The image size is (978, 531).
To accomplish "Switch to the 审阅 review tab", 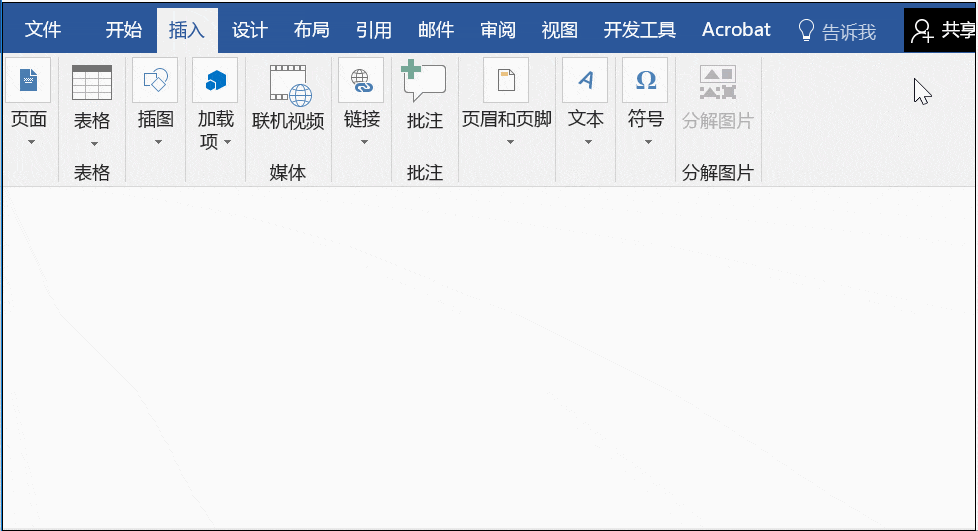I will point(498,30).
